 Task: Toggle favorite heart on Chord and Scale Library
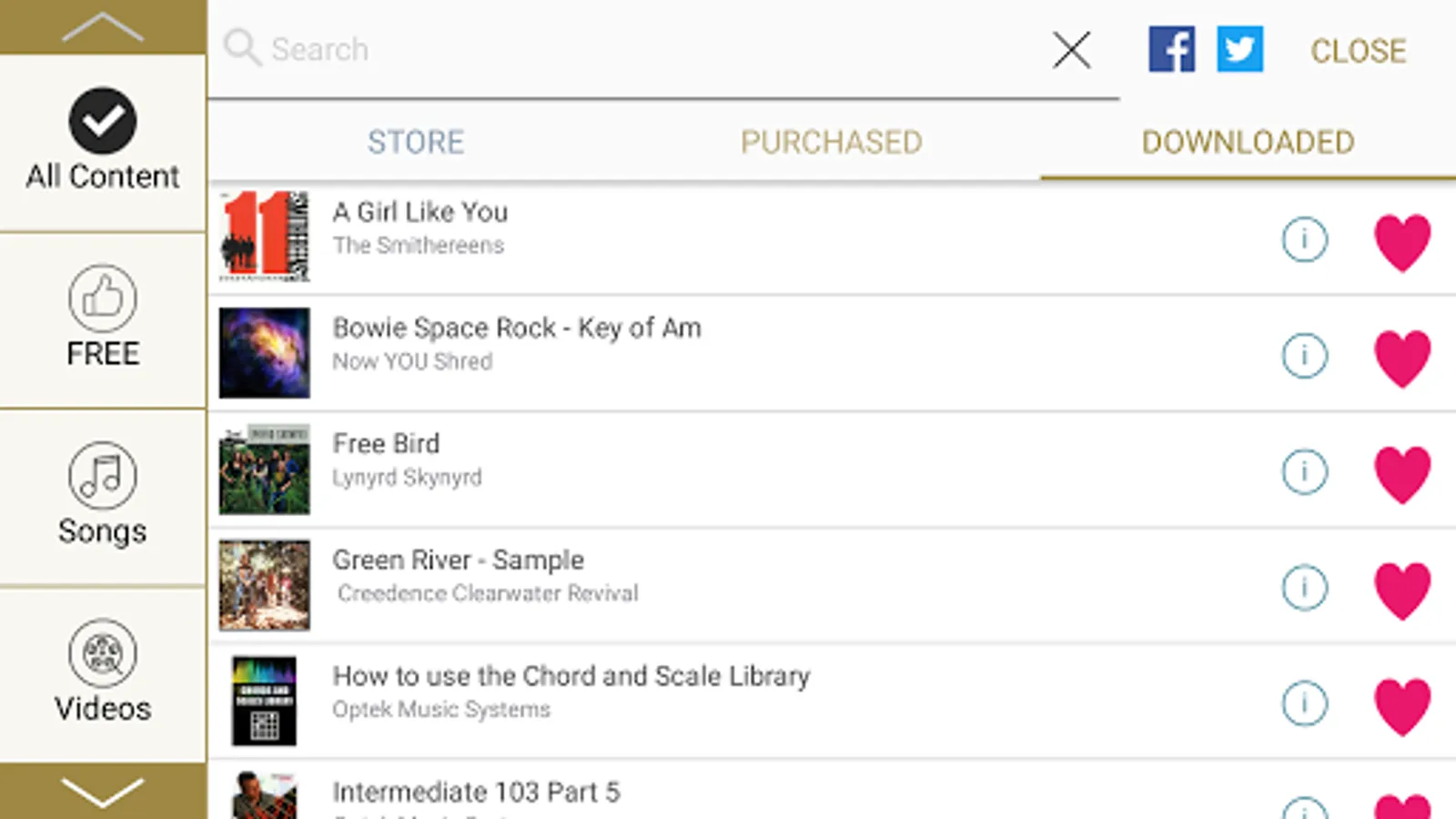1401,706
